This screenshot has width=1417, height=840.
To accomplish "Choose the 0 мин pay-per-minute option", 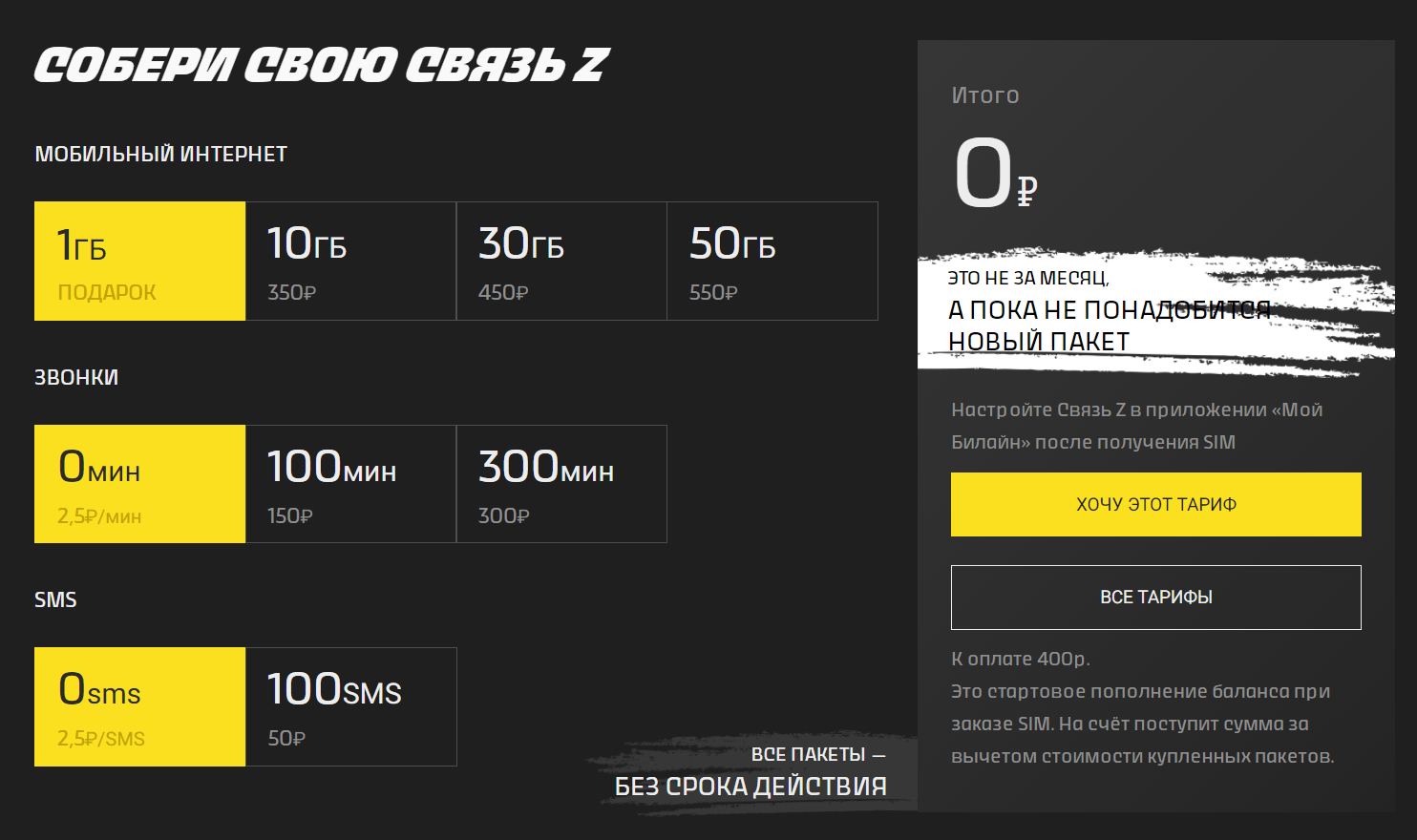I will click(139, 484).
